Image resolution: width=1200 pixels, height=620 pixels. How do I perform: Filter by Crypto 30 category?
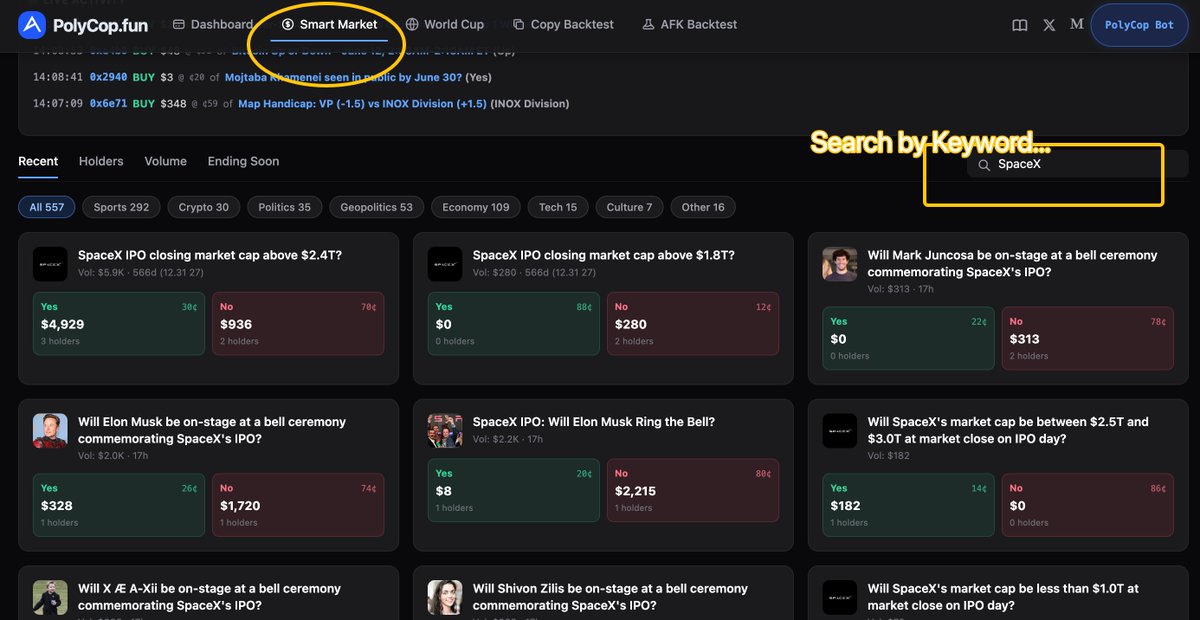tap(203, 207)
